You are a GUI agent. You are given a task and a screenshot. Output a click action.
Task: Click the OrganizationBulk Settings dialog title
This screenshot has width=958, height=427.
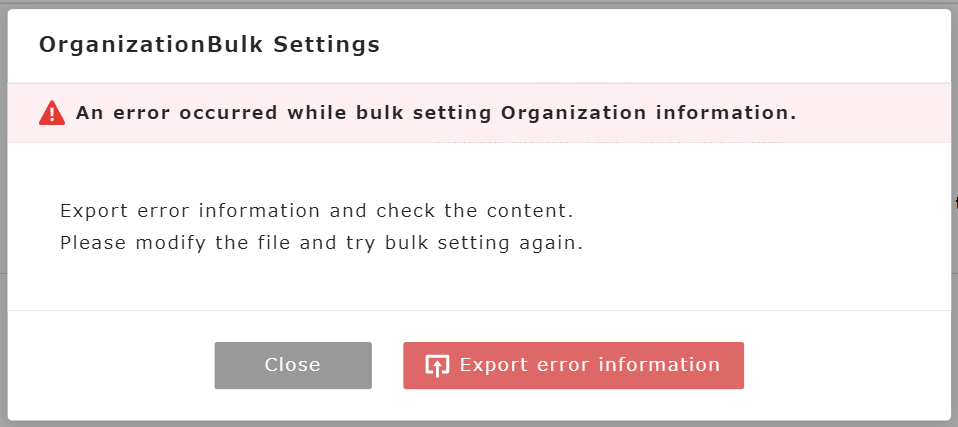(x=209, y=45)
